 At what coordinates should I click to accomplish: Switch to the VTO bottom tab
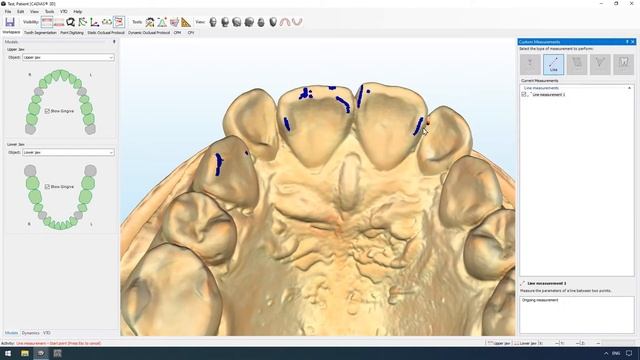47,333
